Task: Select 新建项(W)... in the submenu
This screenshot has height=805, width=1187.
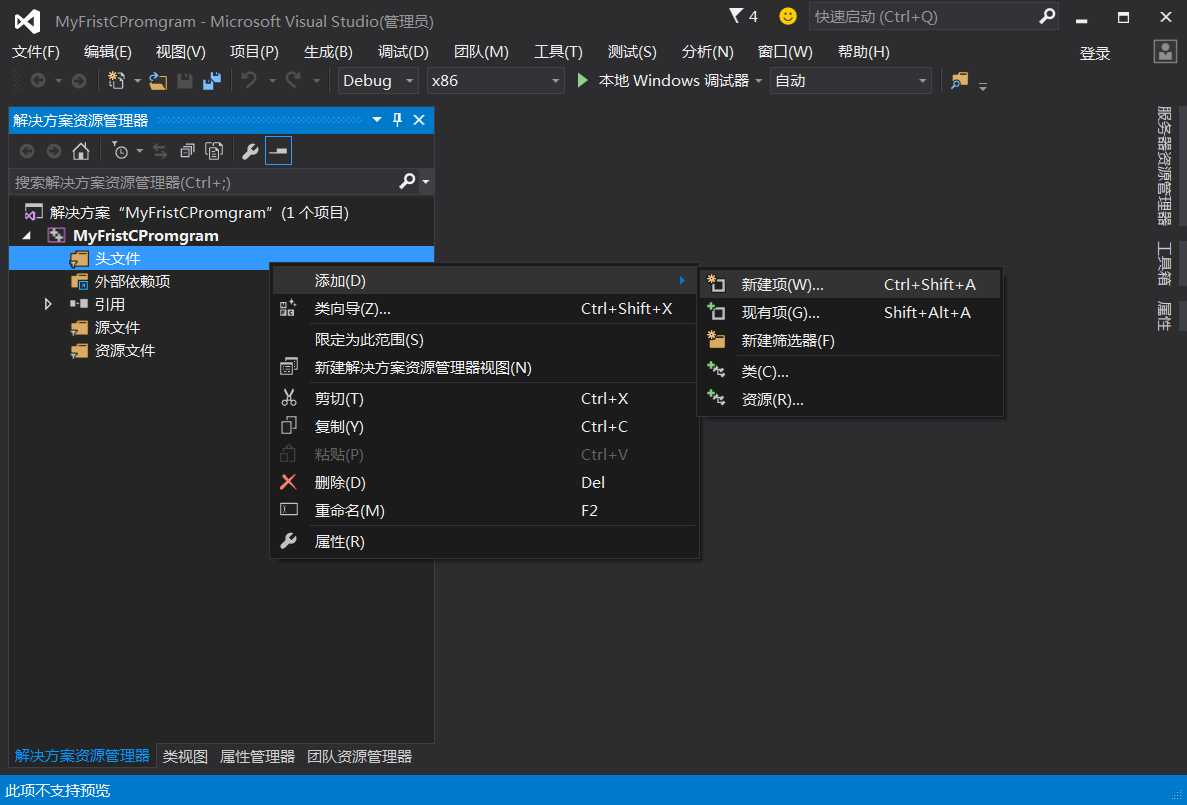Action: pyautogui.click(x=850, y=285)
